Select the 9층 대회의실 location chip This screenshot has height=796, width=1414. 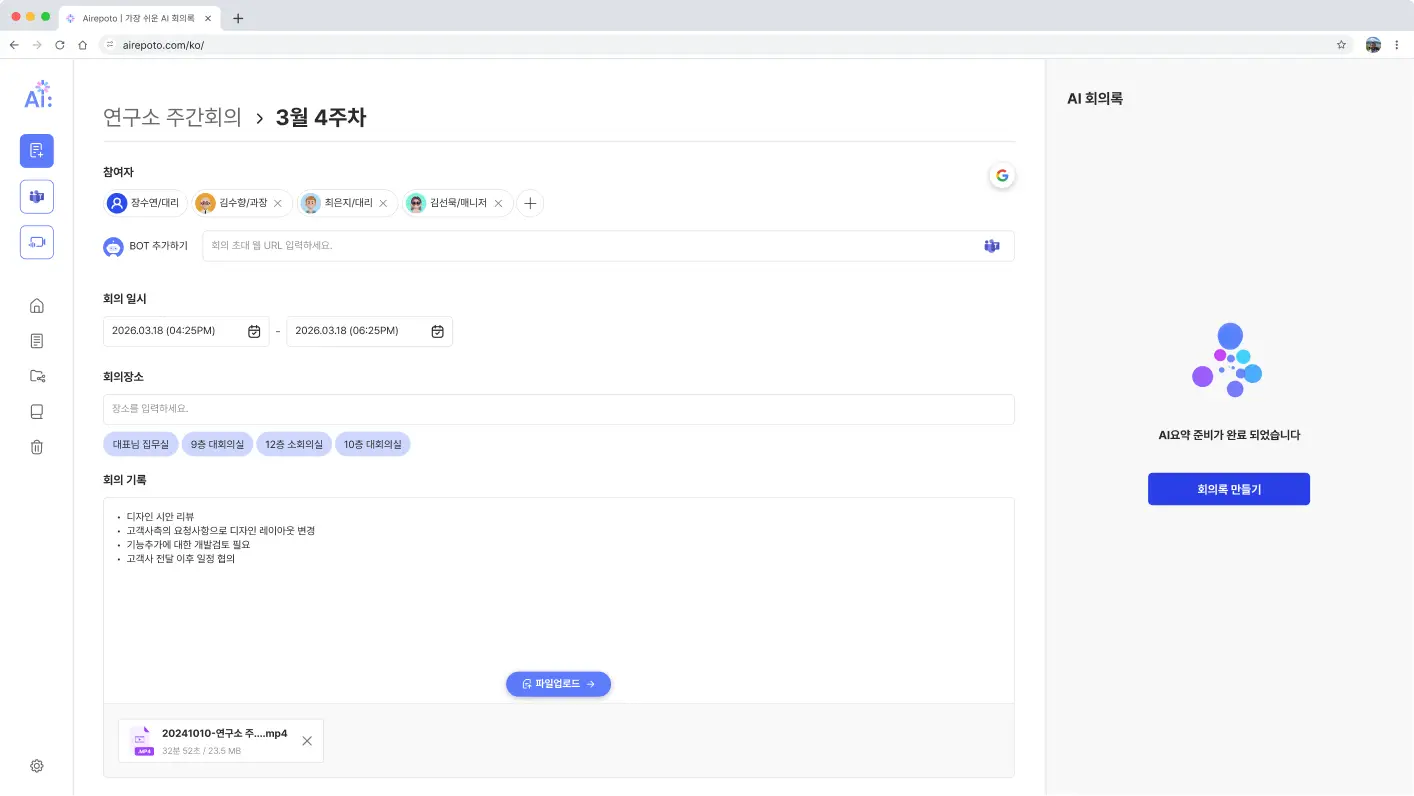(x=217, y=444)
